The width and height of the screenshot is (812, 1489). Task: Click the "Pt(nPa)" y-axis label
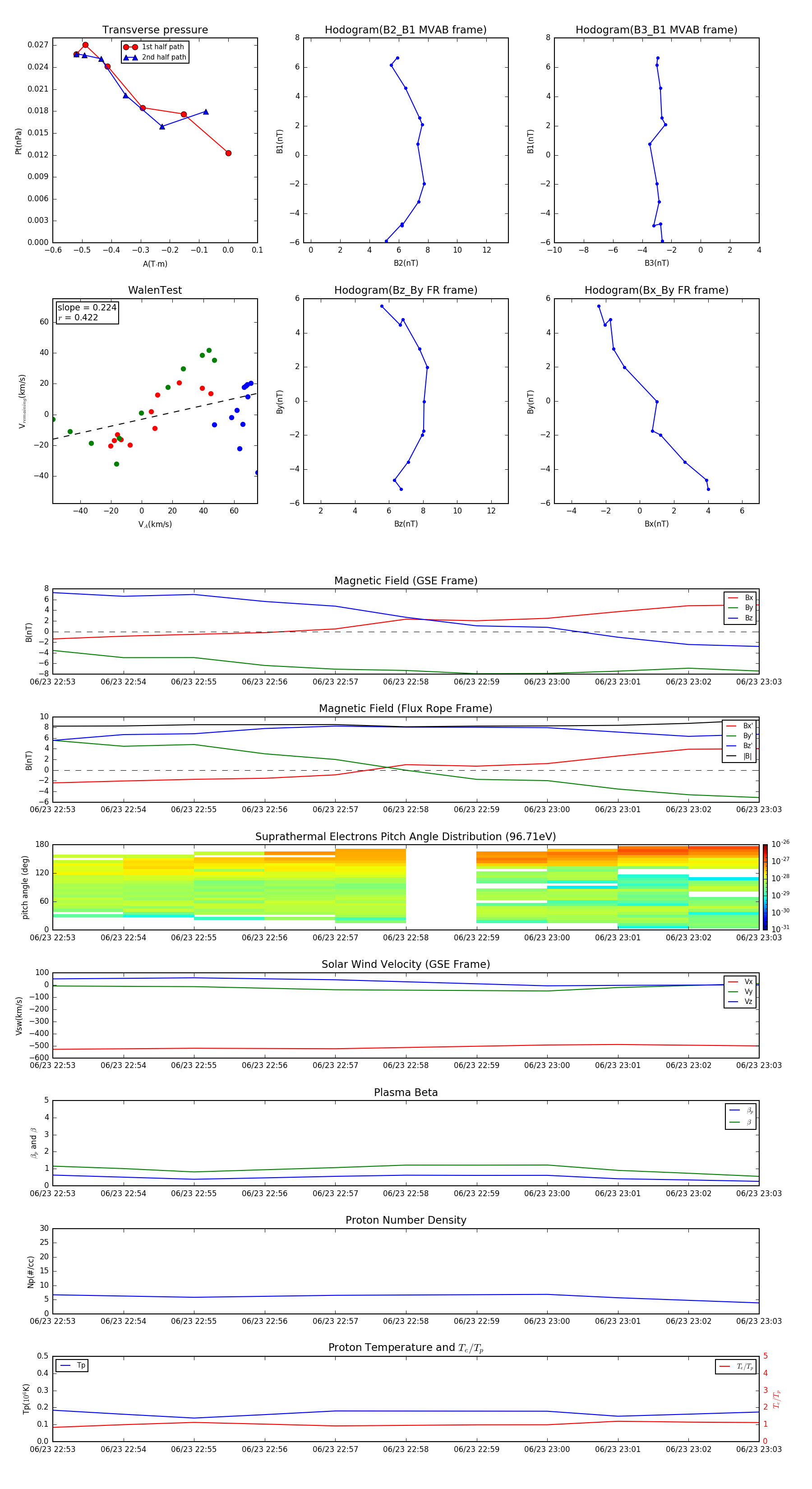pos(18,140)
